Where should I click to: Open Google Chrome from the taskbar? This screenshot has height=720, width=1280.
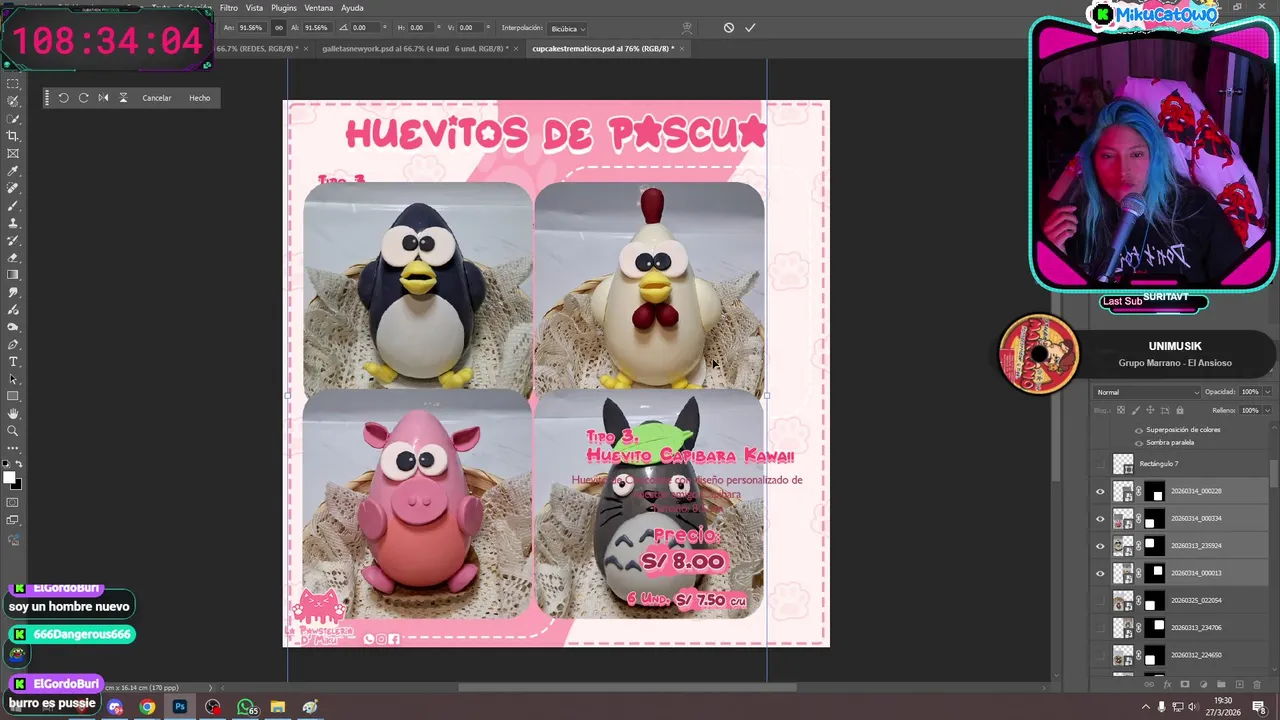tap(147, 707)
